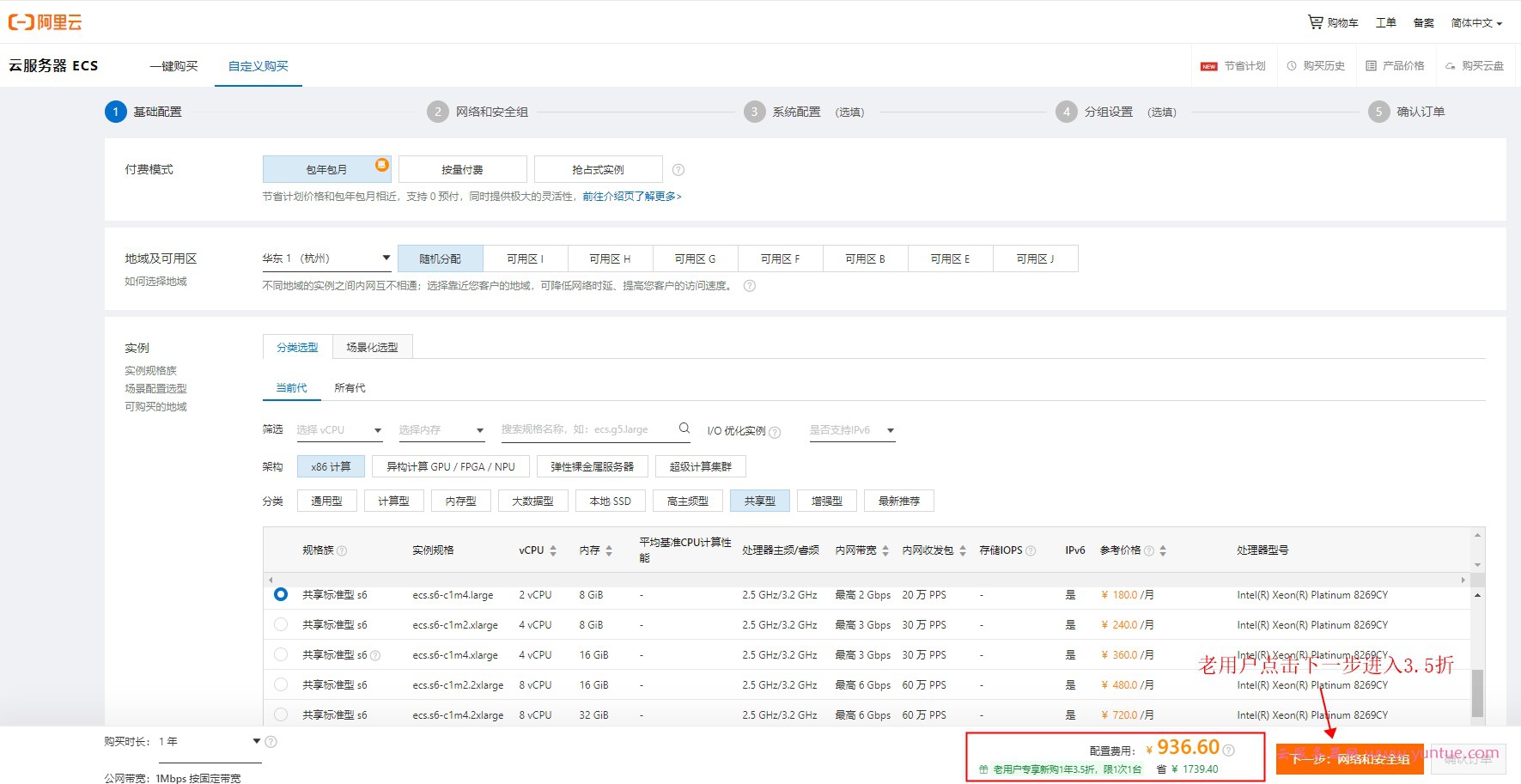Click the instance spec search field
This screenshot has height=784, width=1521.
pos(588,429)
